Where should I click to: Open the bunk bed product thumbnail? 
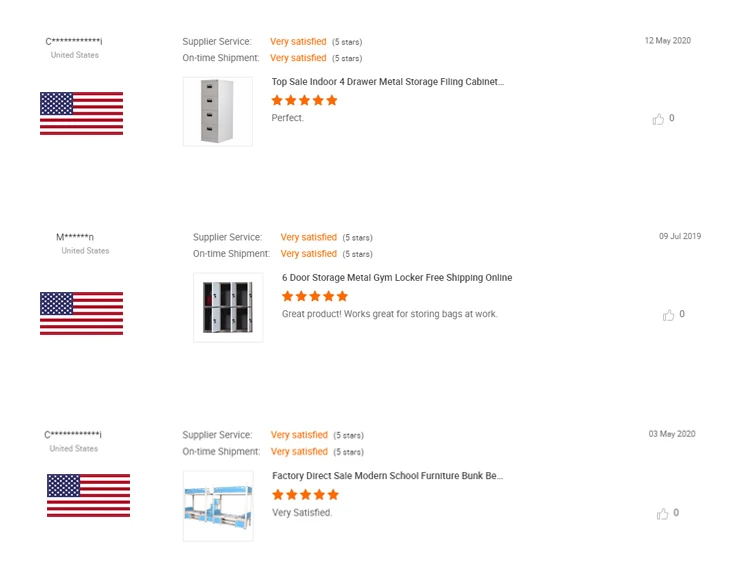click(x=217, y=506)
